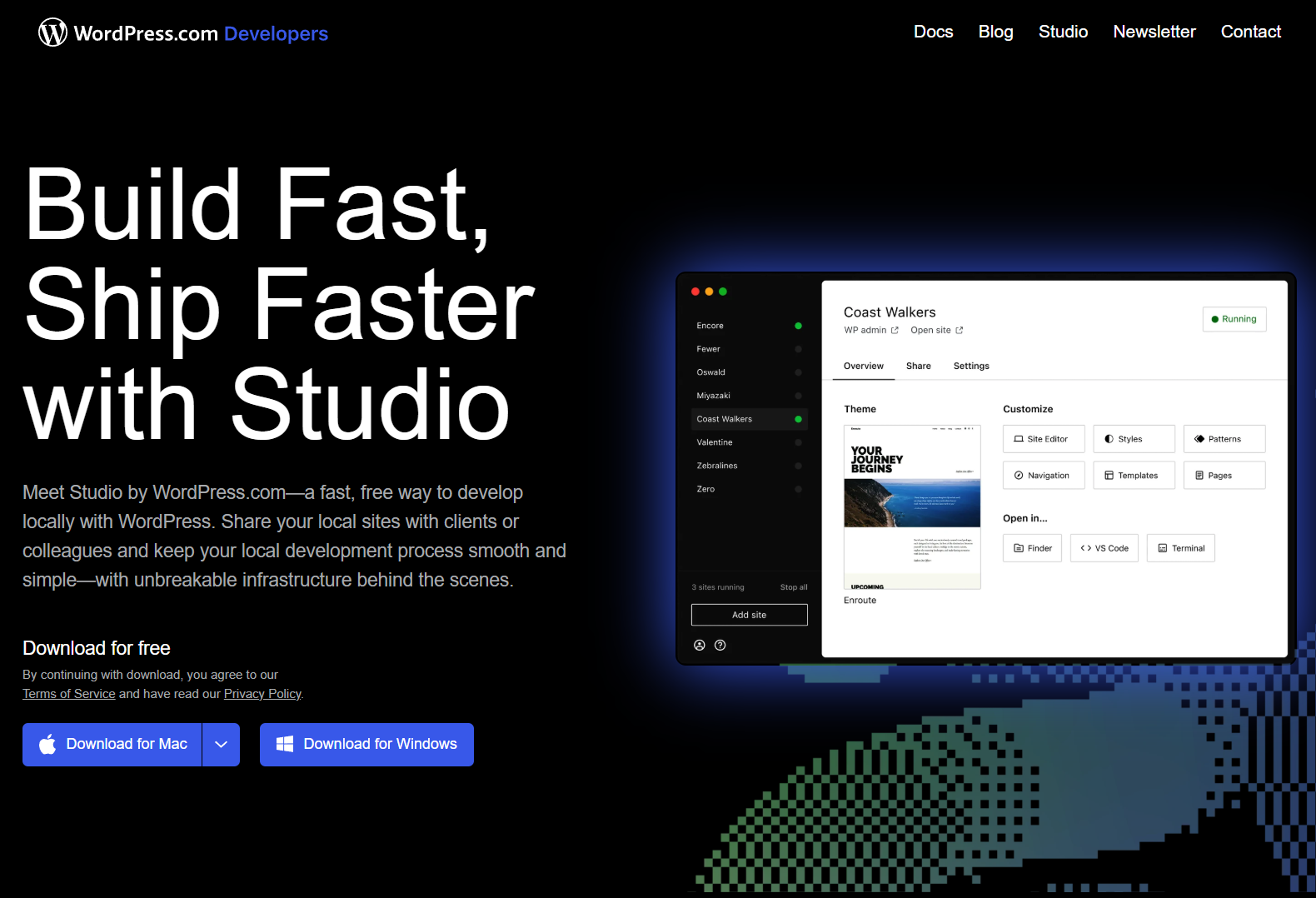Open the Site Editor customize option
1316x898 pixels.
pos(1043,439)
